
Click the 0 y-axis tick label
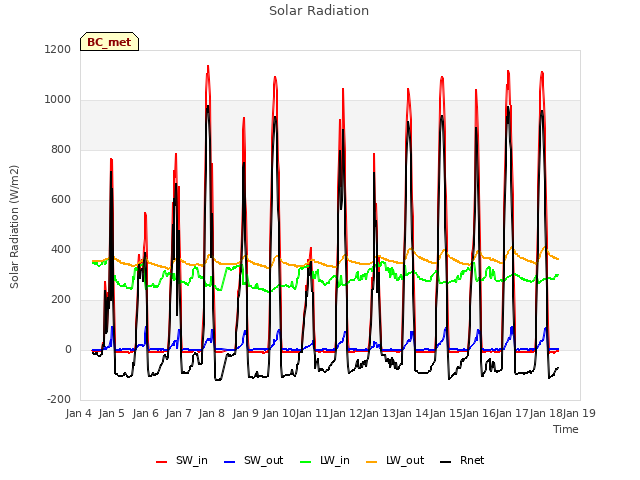click(x=68, y=350)
